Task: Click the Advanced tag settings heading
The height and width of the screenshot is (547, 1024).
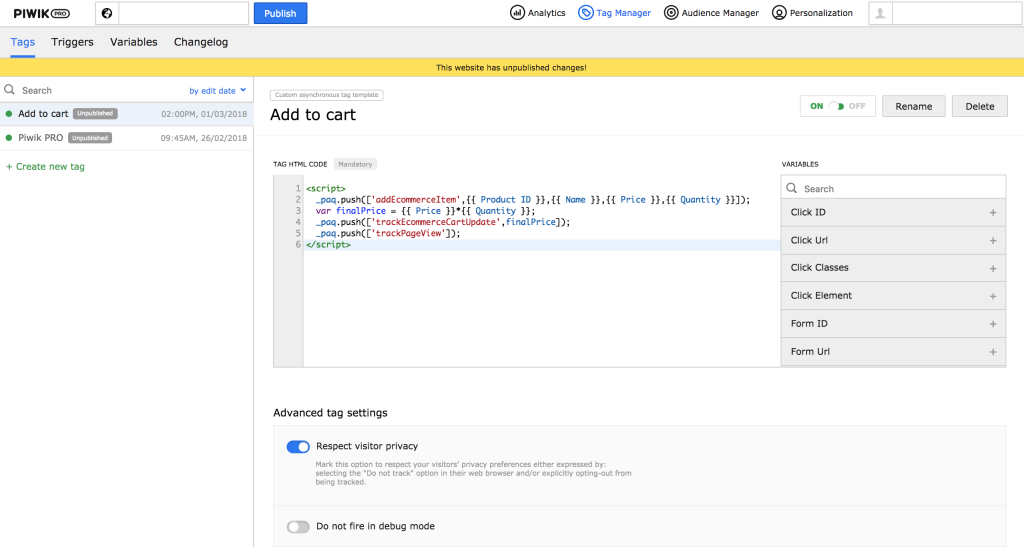Action: (x=330, y=413)
